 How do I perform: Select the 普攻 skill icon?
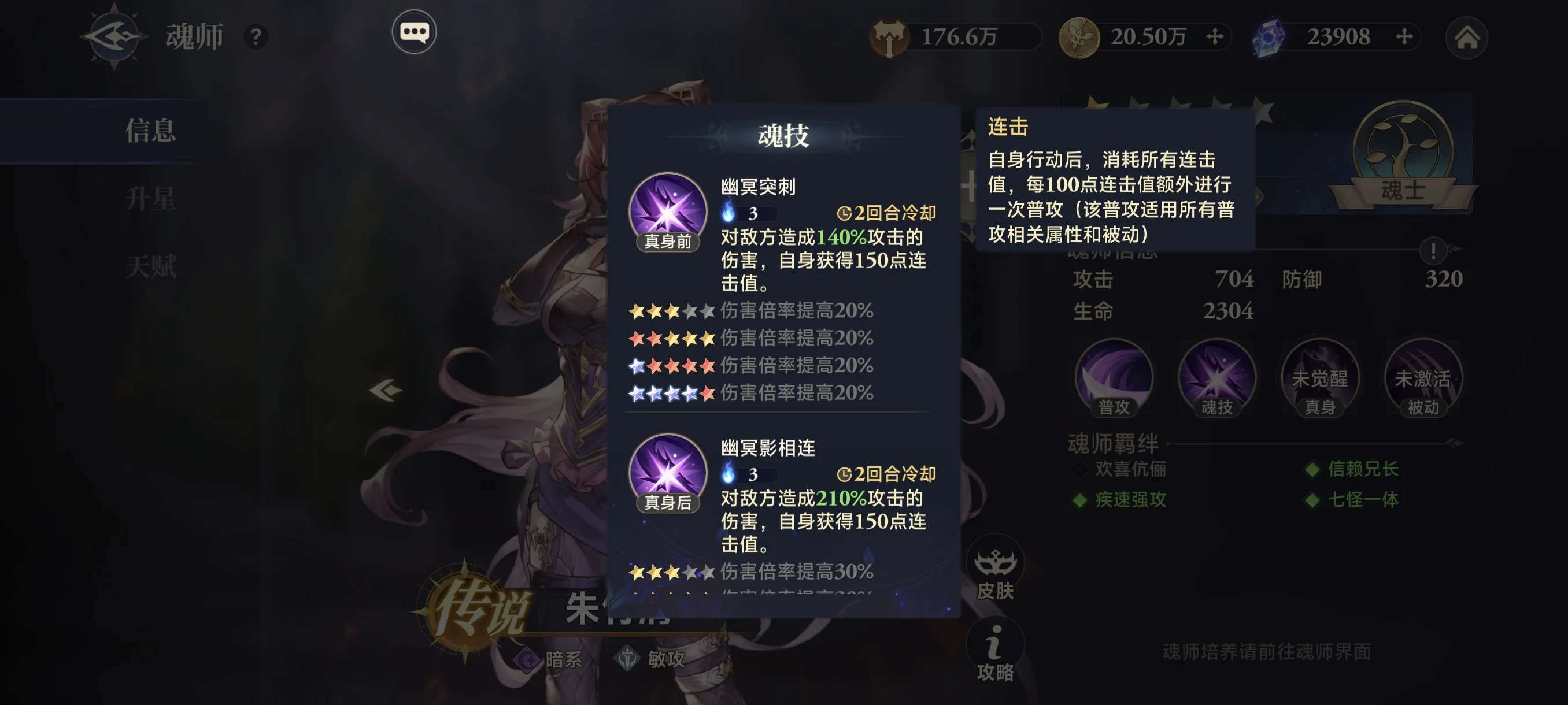pyautogui.click(x=1114, y=379)
